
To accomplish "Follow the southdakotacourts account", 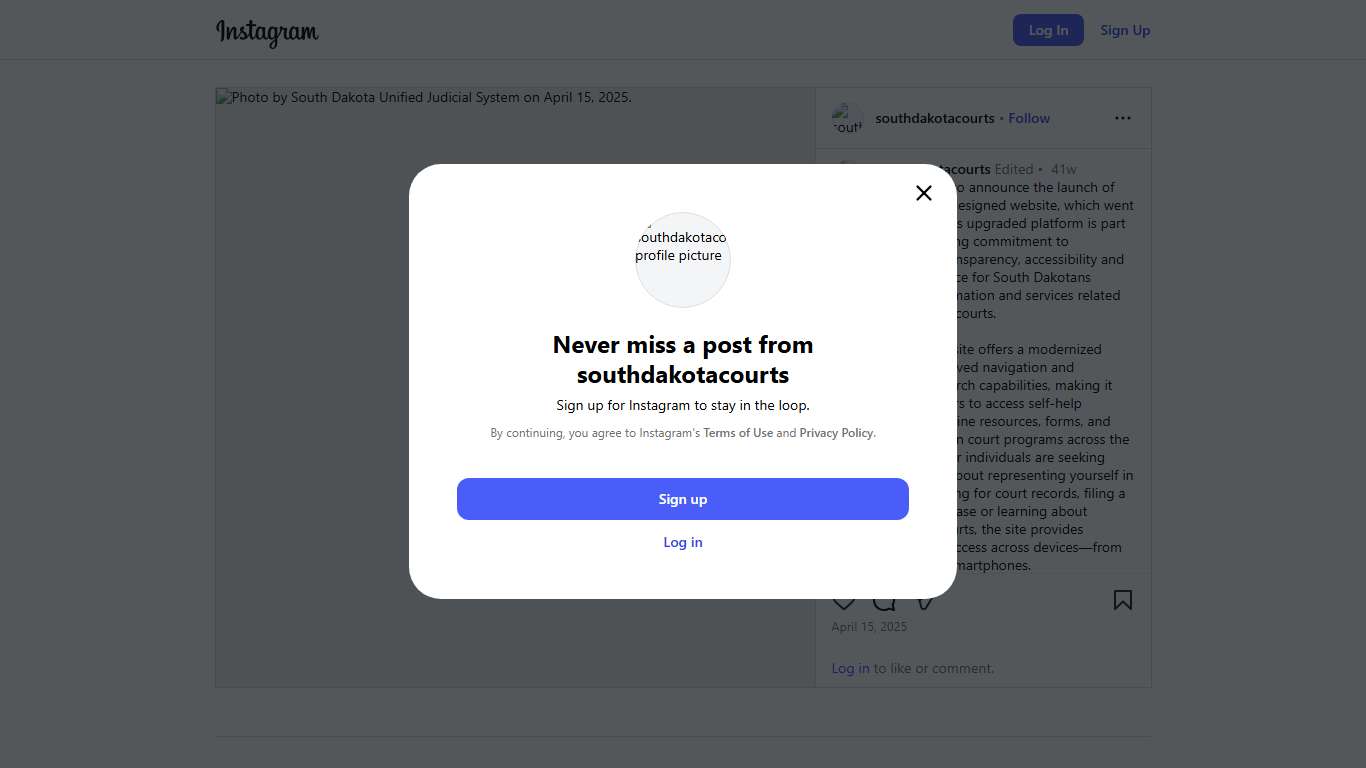I will click(1029, 118).
